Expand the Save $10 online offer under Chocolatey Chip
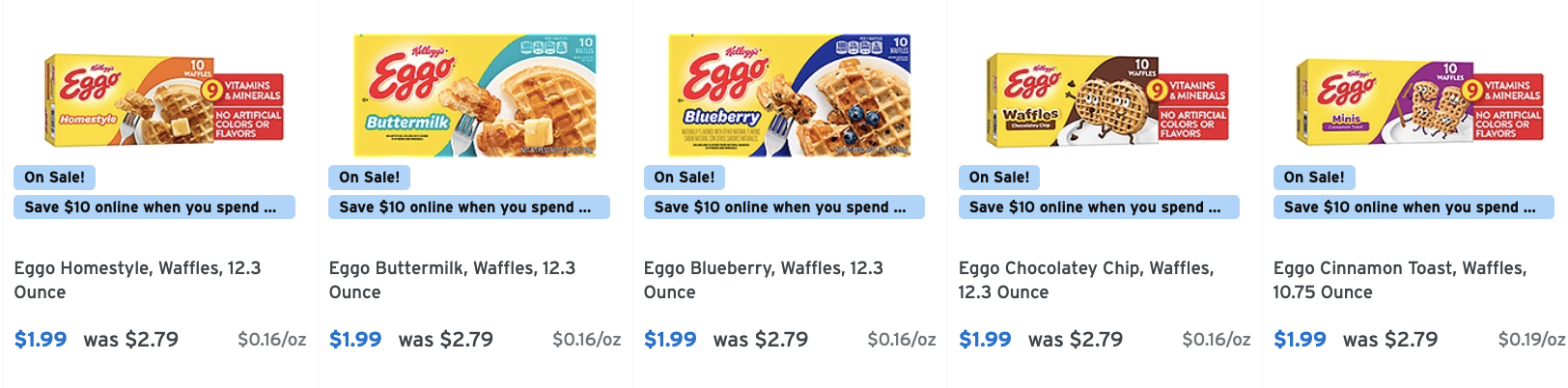Viewport: 1568px width, 388px height. pyautogui.click(x=1099, y=208)
